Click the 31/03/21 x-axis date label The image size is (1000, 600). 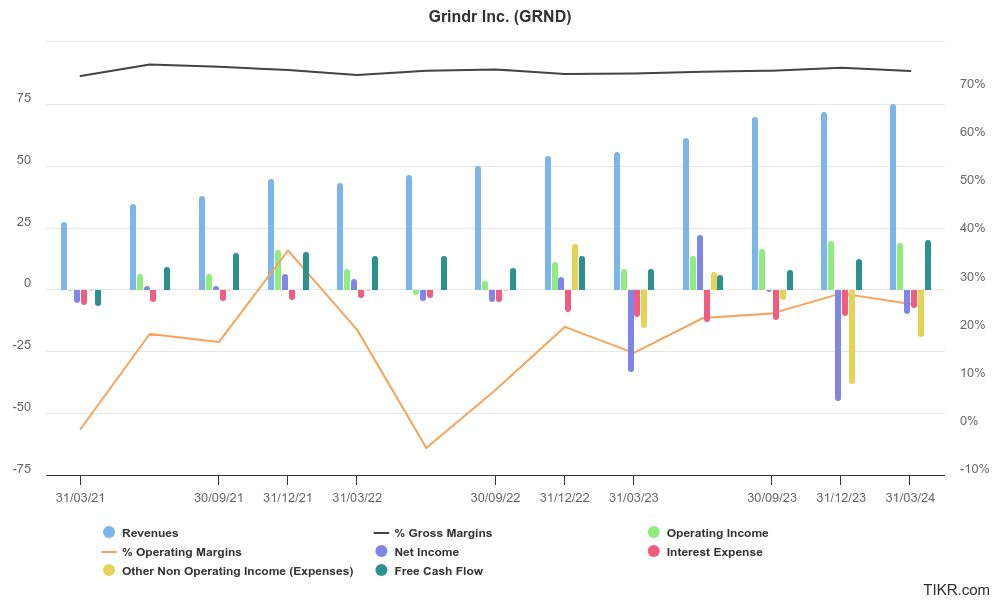tap(80, 498)
